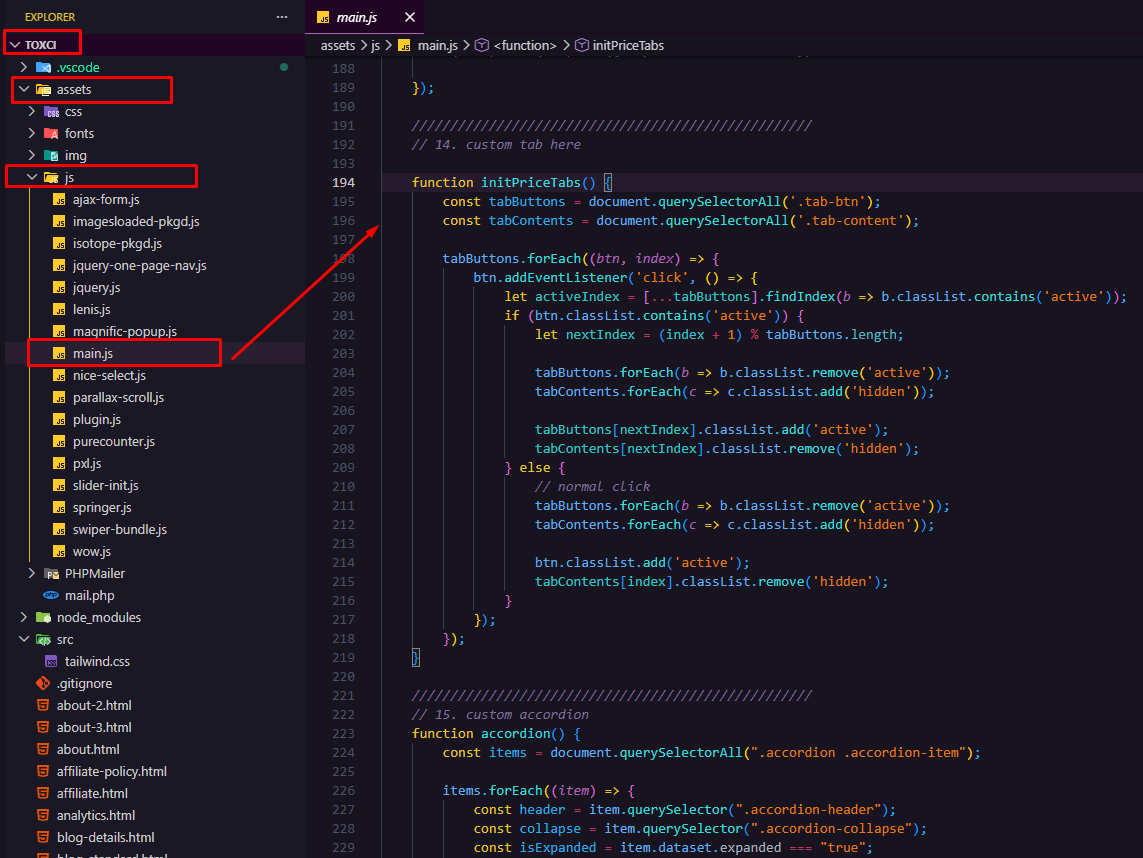Click the mail.php file icon
Screen dimensions: 1143x858
coord(51,596)
